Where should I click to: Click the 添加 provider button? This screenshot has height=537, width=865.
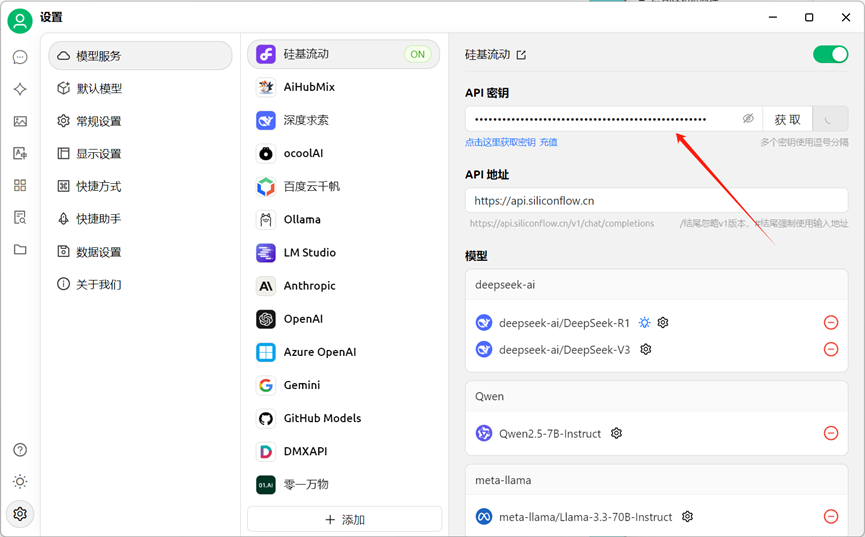click(x=345, y=519)
